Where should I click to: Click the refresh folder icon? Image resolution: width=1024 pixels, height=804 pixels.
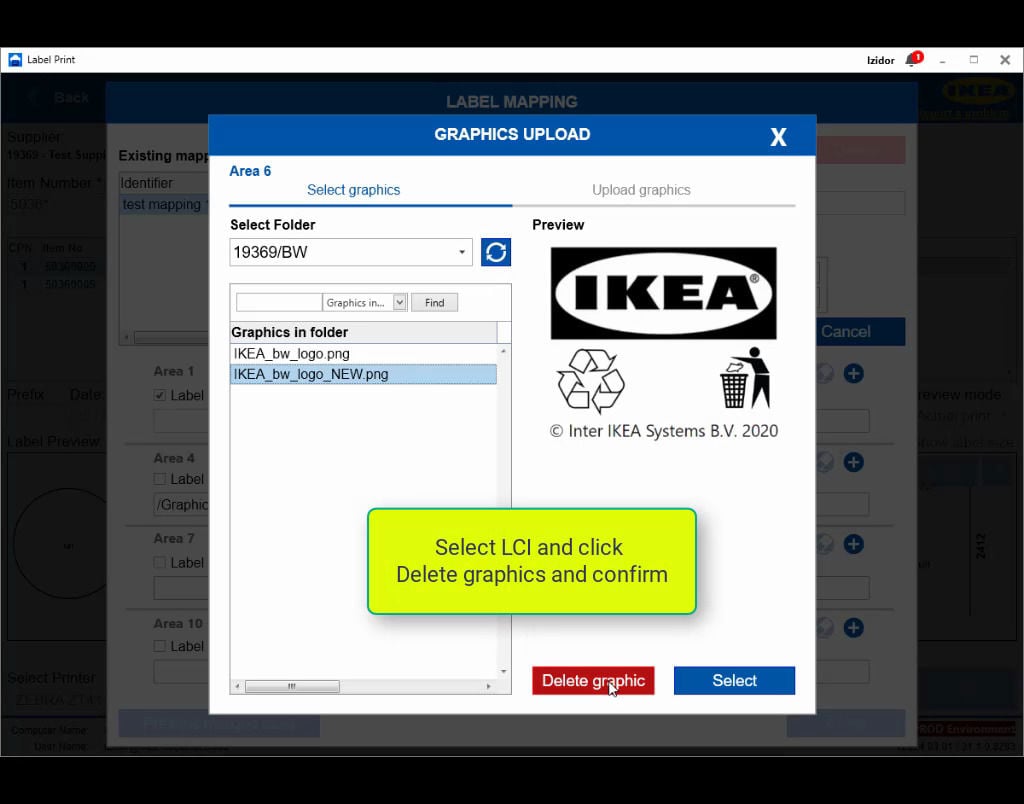pos(496,252)
